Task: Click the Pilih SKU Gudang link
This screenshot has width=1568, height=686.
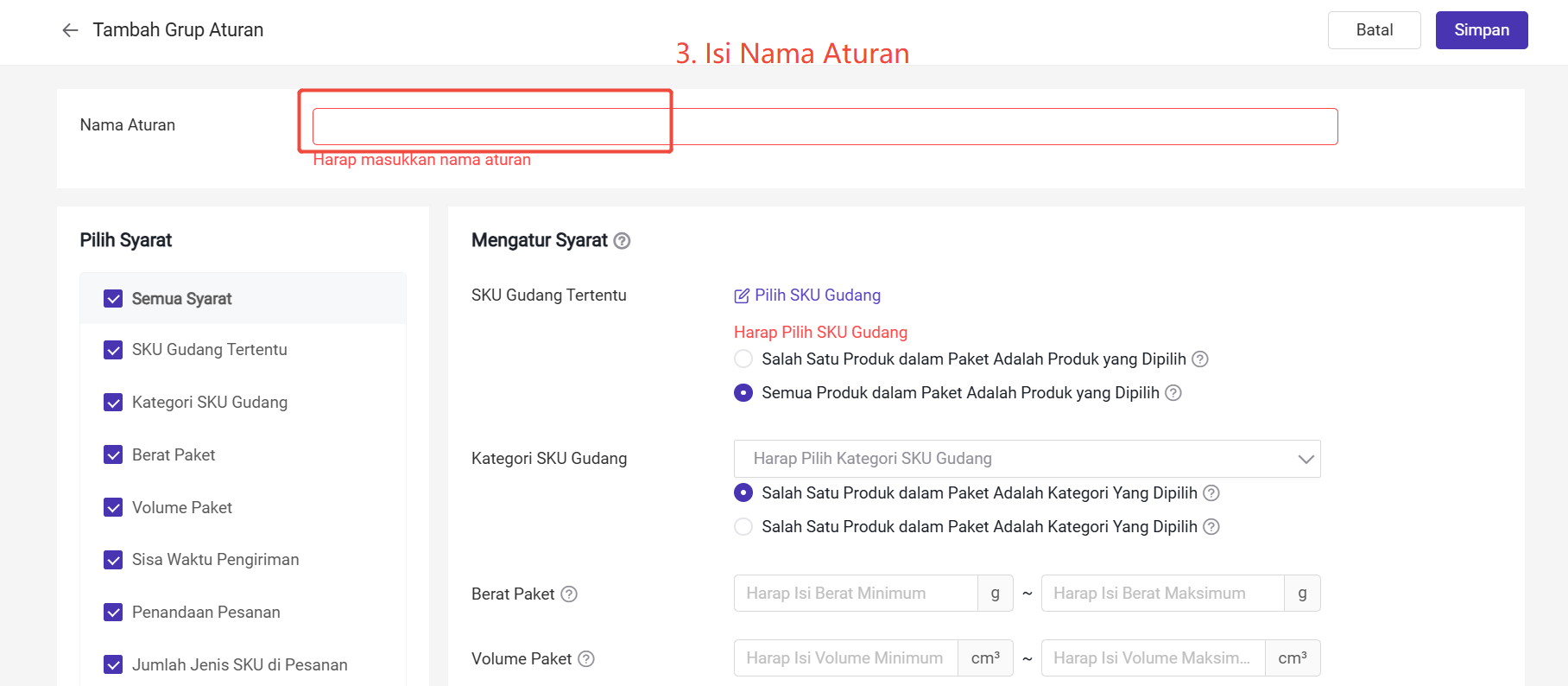Action: pyautogui.click(x=817, y=295)
